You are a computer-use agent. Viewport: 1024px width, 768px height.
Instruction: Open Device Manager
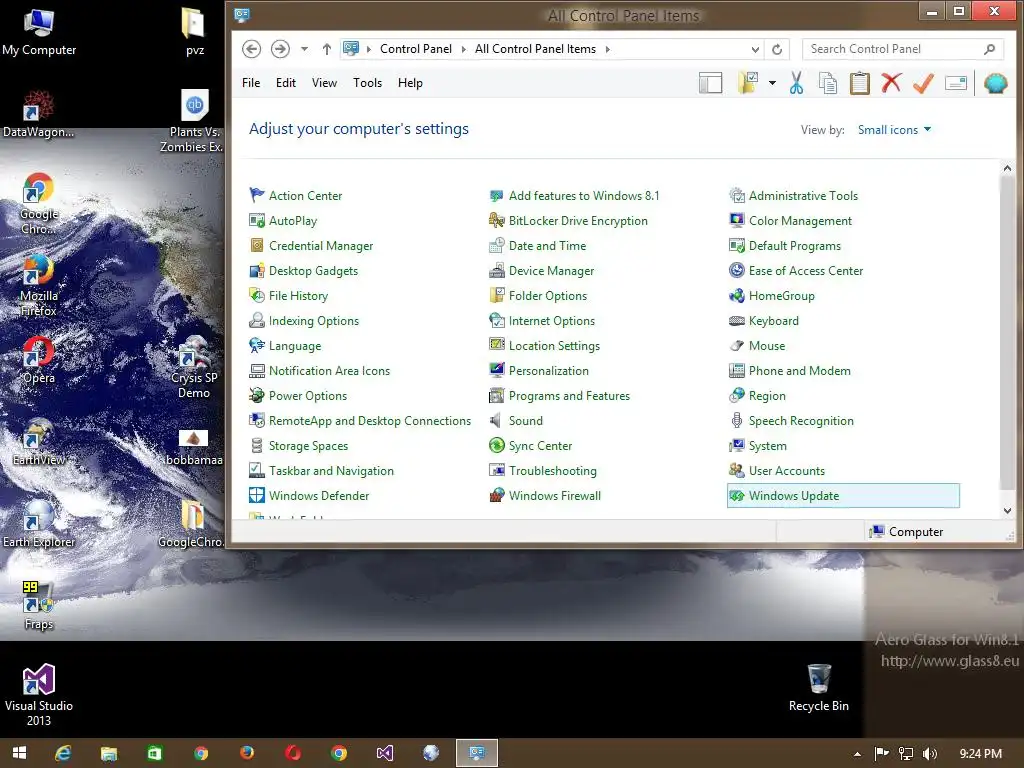pos(542,271)
